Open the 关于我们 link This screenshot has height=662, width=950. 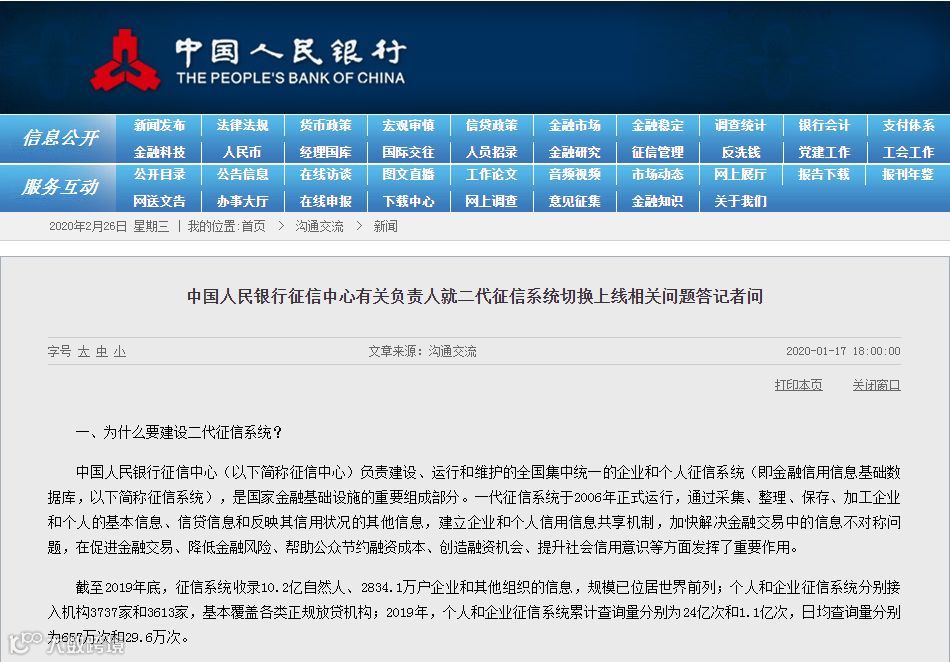click(x=740, y=201)
